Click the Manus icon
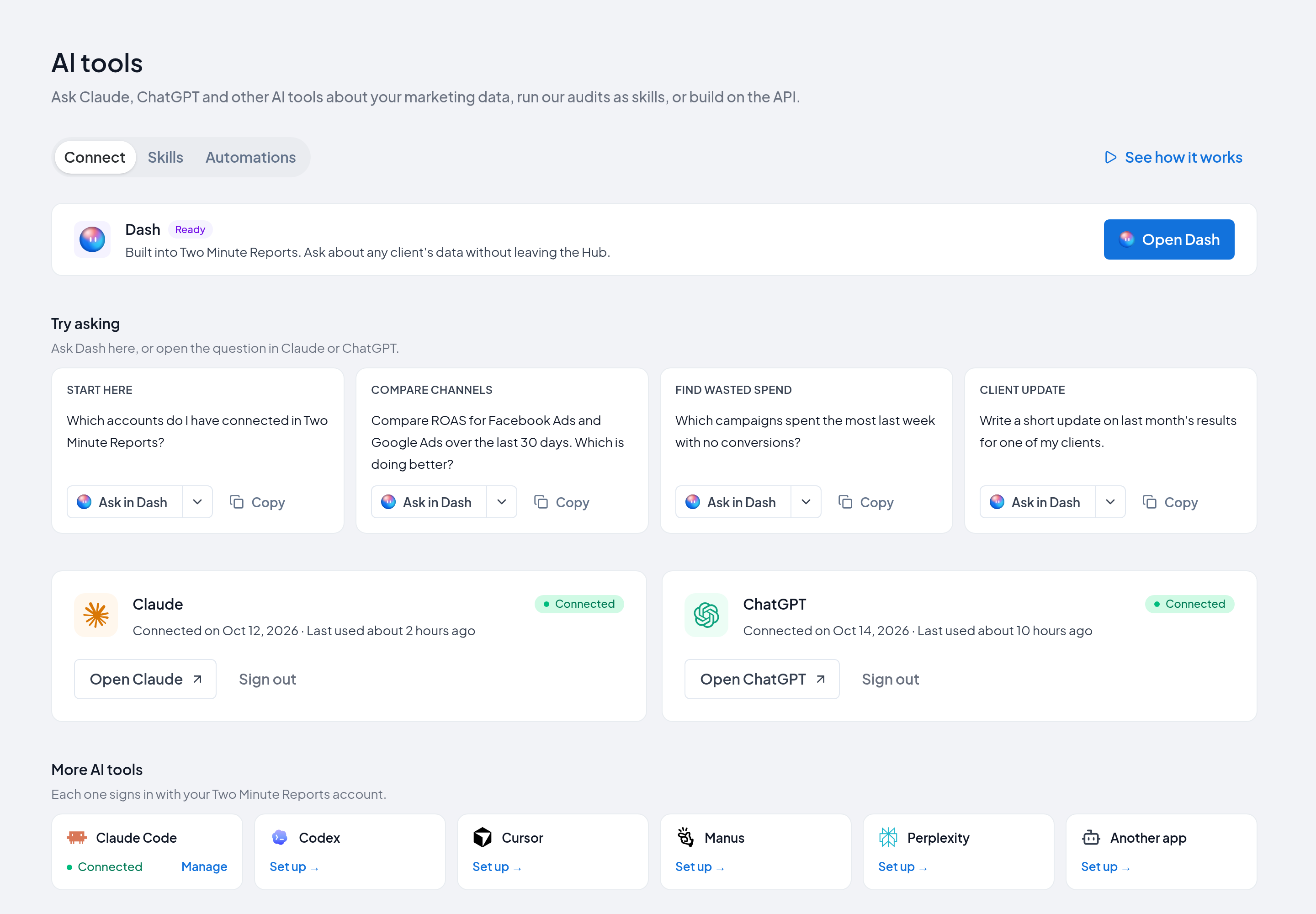This screenshot has width=1316, height=914. 685,837
